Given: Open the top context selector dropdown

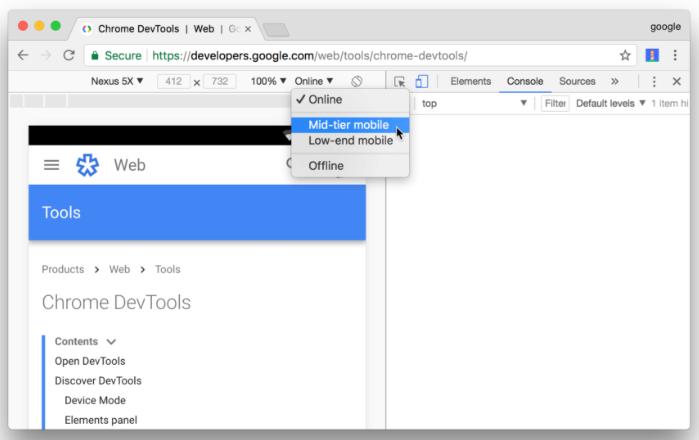Looking at the screenshot, I should 474,103.
